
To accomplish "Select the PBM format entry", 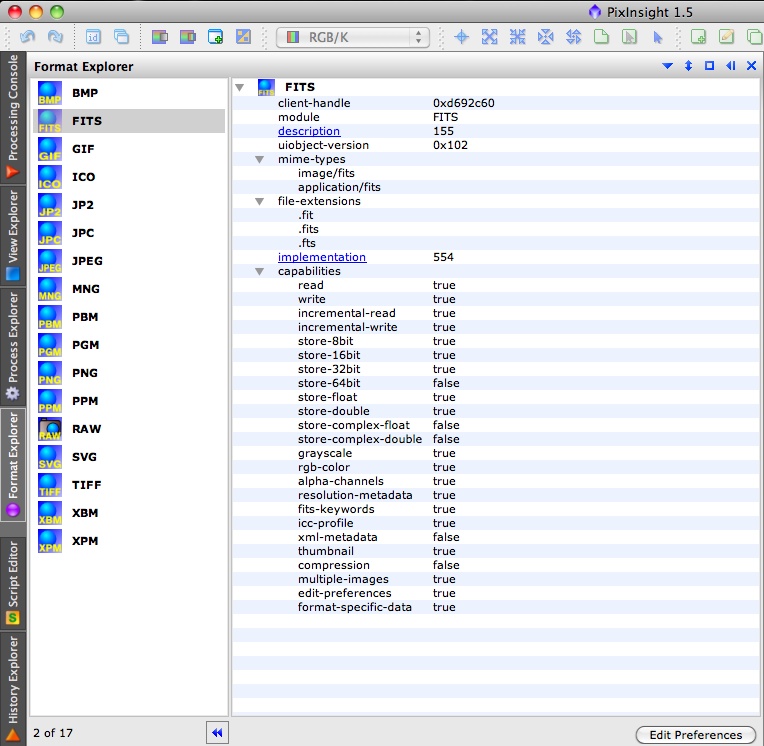I will (x=129, y=317).
